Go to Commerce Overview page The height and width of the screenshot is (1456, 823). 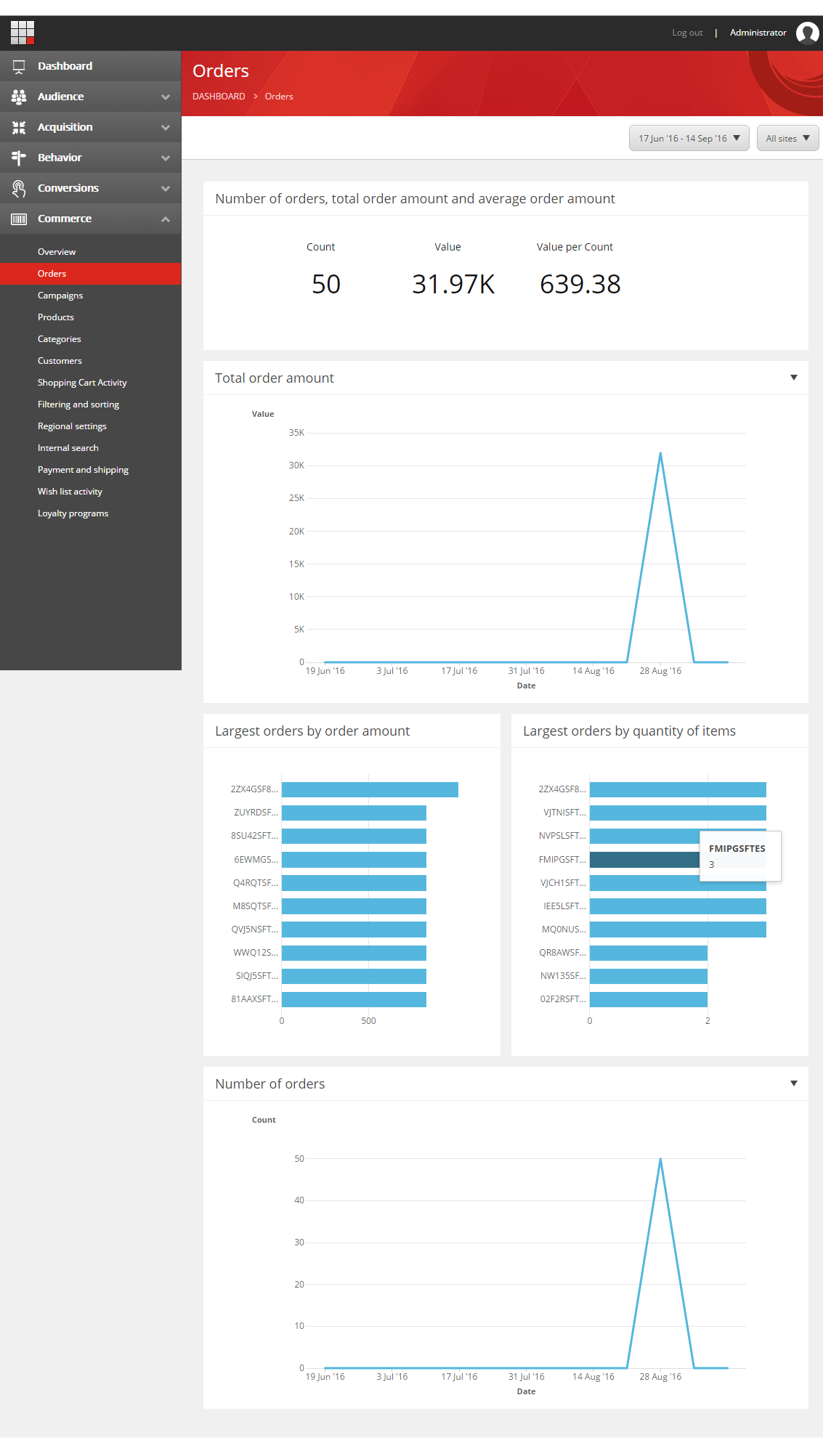(x=57, y=252)
